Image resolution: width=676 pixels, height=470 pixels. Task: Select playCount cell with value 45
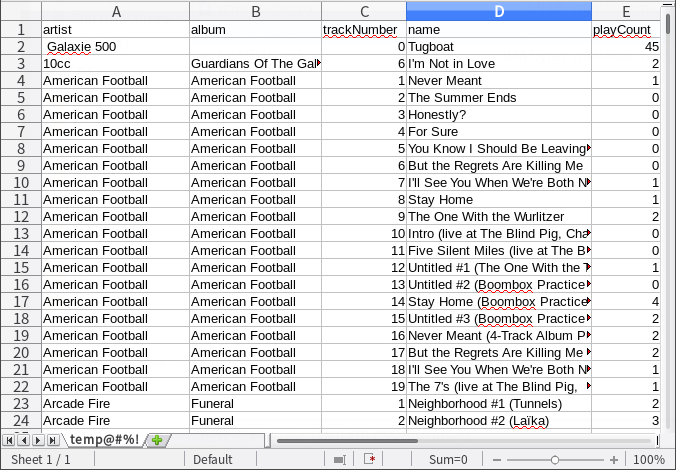click(626, 47)
